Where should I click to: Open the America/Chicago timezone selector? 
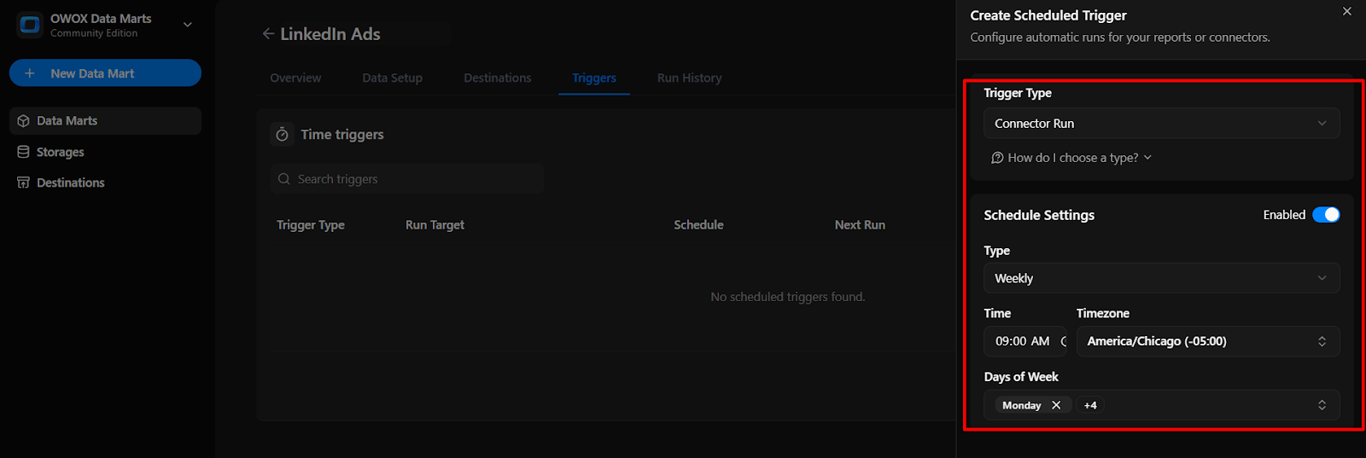(1208, 341)
